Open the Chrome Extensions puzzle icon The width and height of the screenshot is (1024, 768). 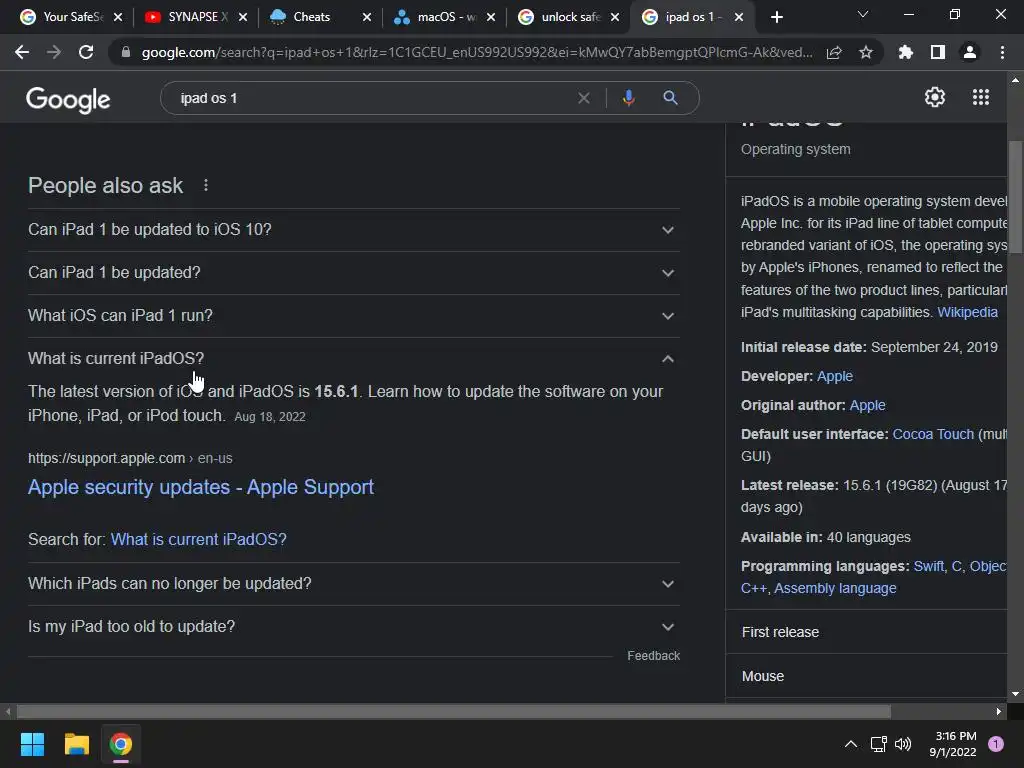click(x=906, y=52)
